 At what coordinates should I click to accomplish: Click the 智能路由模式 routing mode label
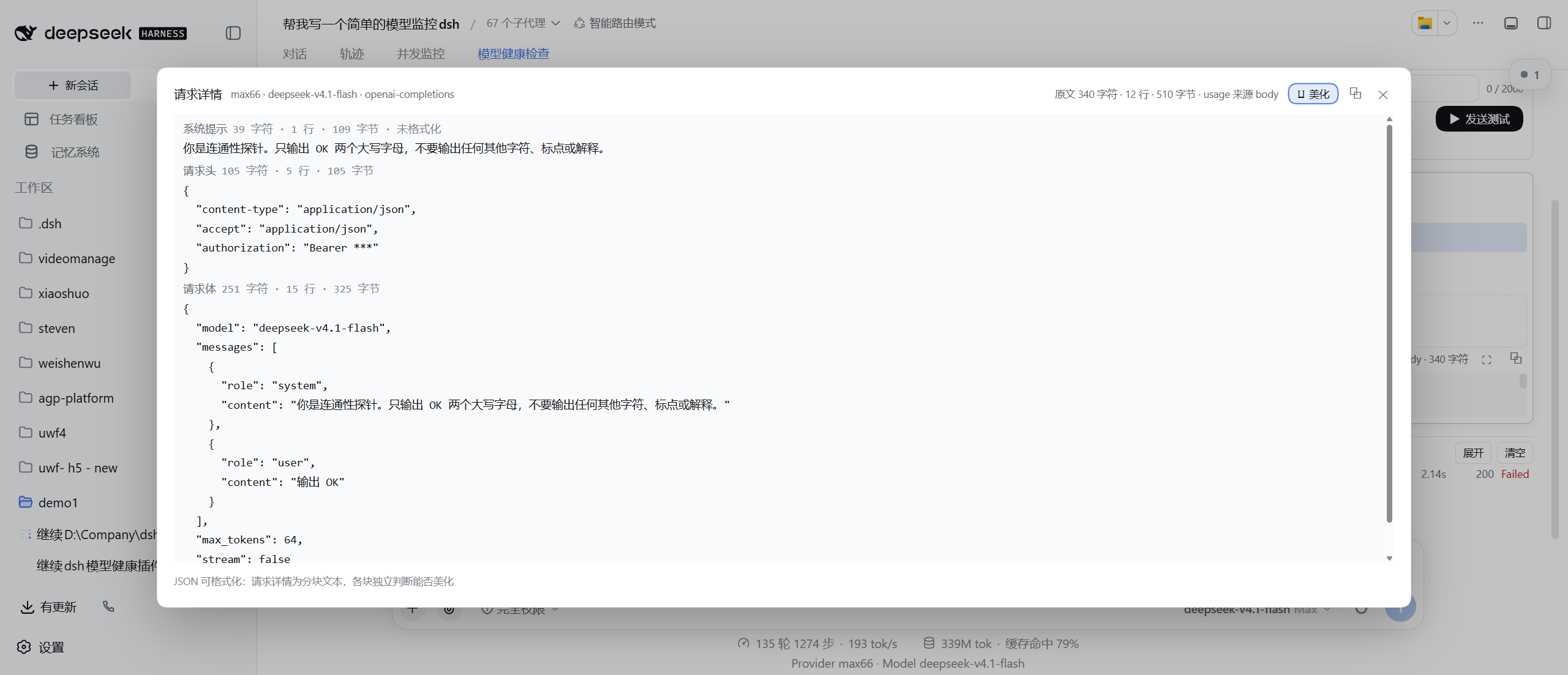[615, 23]
